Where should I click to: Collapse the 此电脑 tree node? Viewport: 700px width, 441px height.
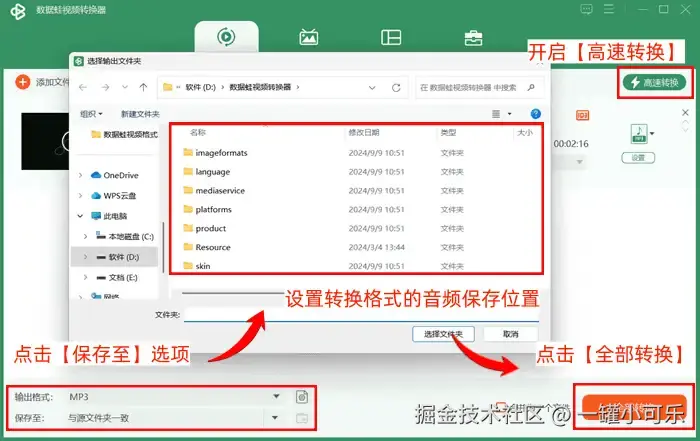pos(80,216)
